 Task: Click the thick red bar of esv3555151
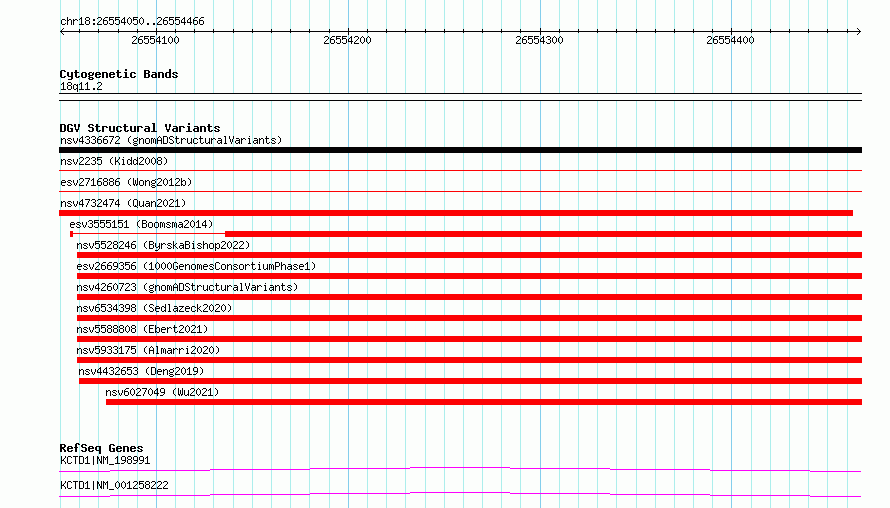click(544, 234)
